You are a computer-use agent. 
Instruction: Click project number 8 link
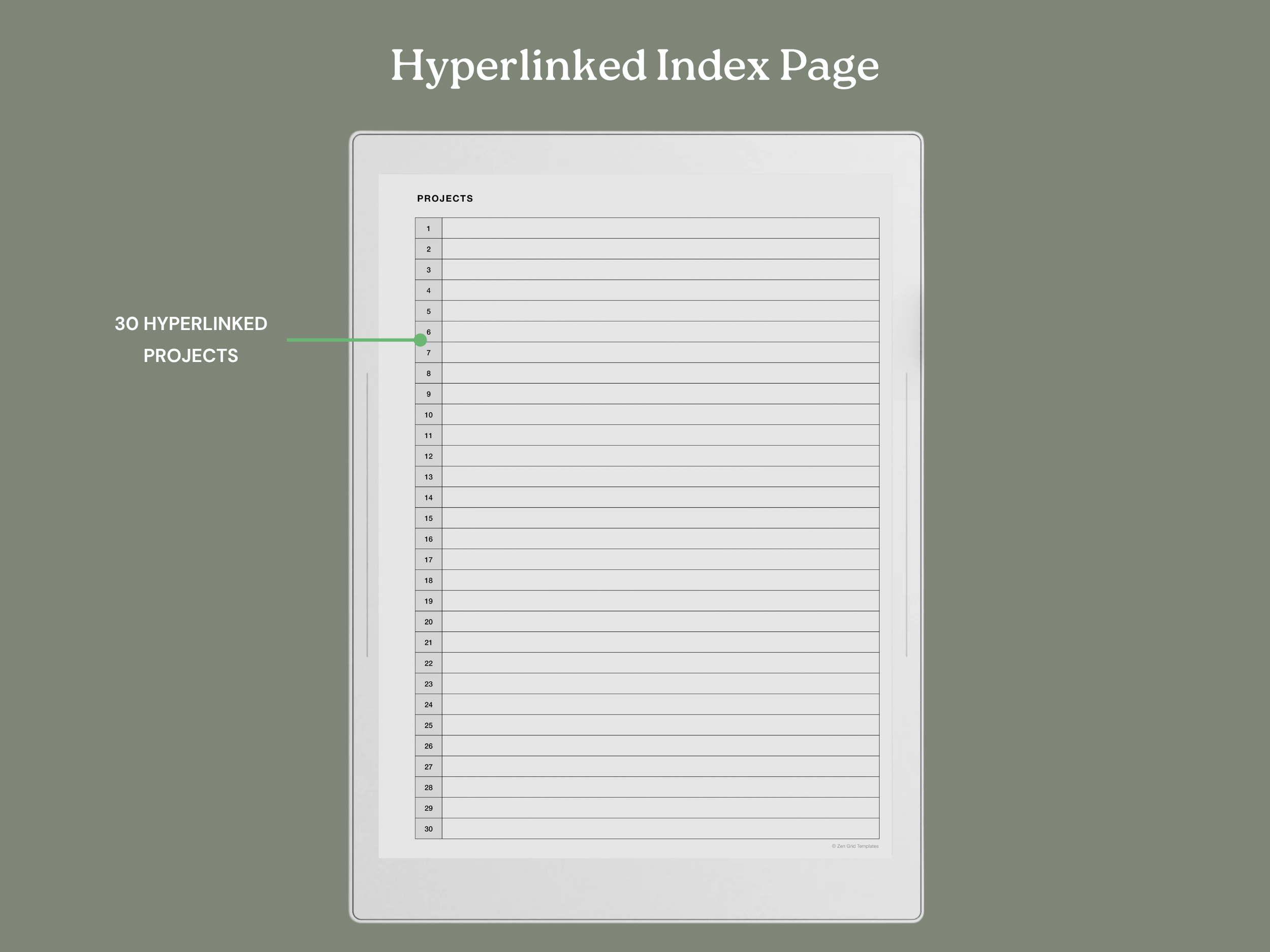(x=428, y=374)
